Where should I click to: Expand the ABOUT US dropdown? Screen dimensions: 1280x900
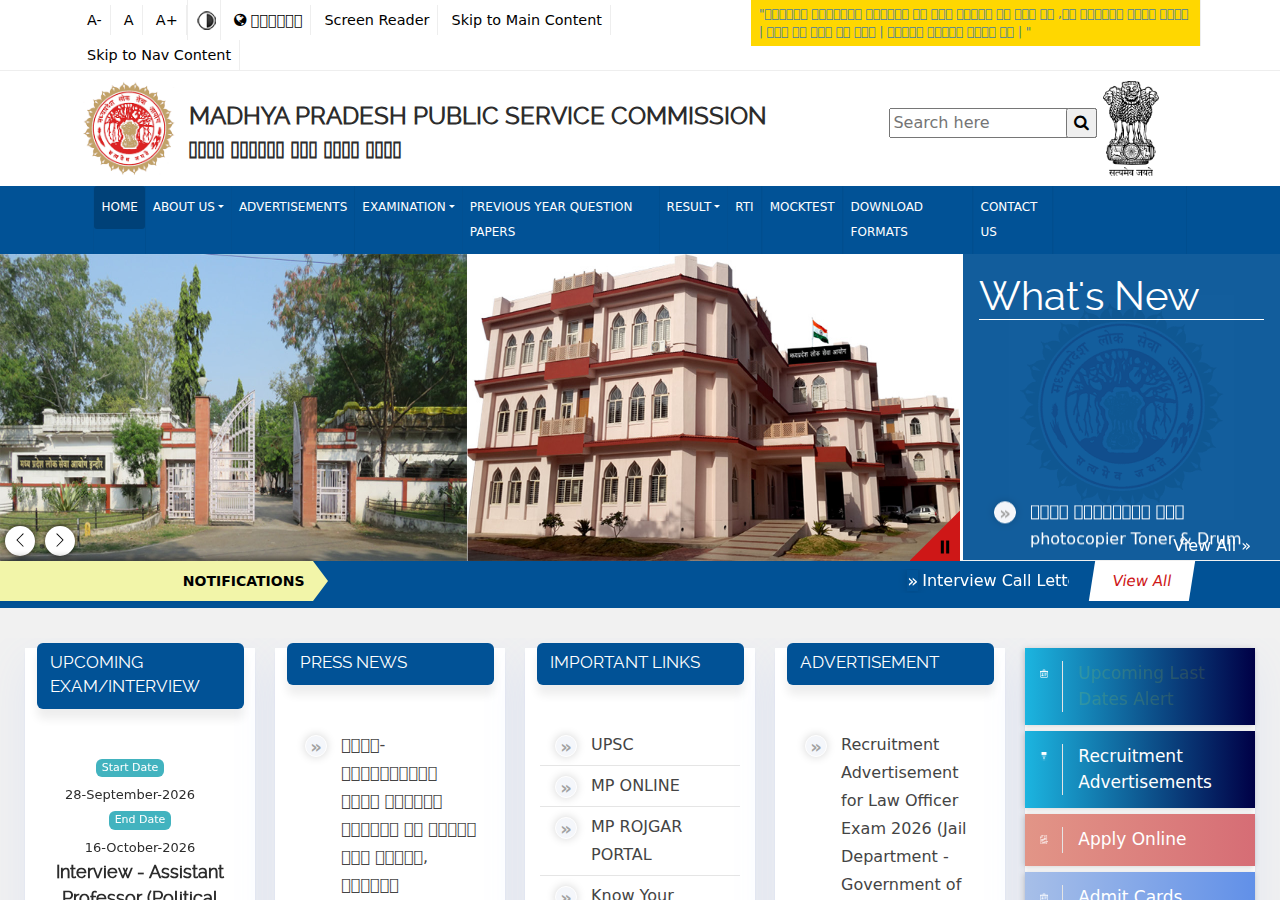pos(188,207)
